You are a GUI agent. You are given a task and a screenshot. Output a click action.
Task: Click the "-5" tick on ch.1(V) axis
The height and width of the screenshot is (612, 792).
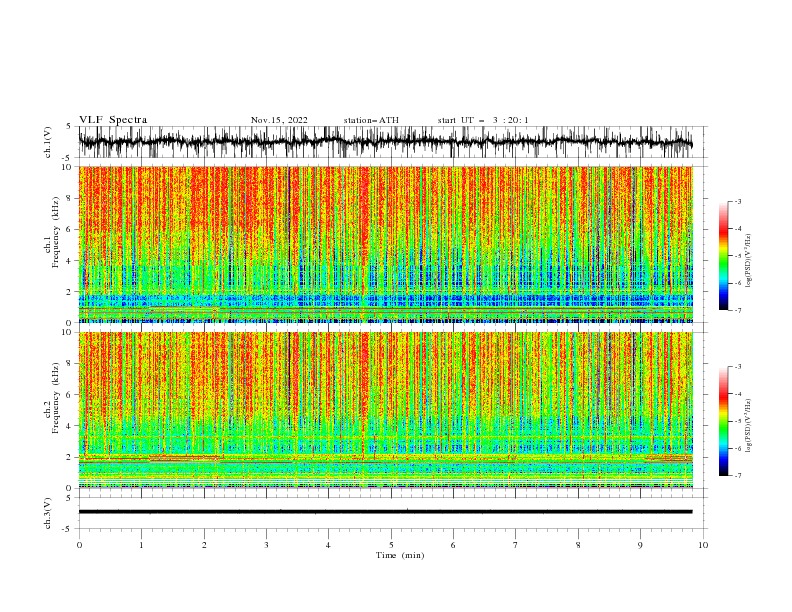[68, 158]
